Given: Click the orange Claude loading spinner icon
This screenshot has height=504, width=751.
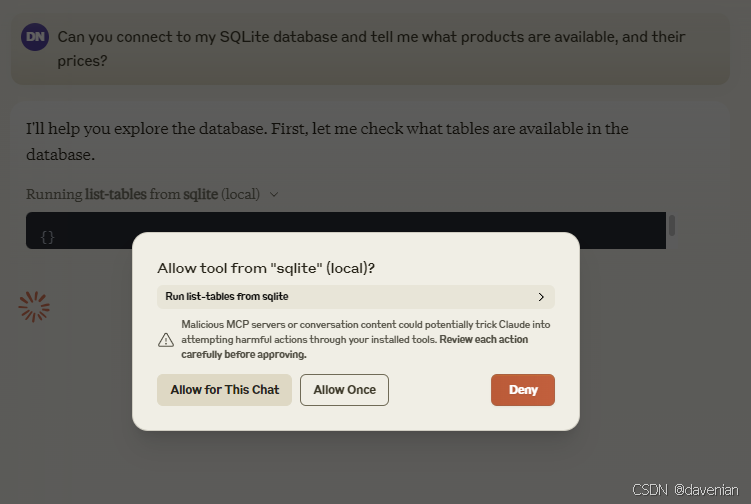Looking at the screenshot, I should coord(34,307).
